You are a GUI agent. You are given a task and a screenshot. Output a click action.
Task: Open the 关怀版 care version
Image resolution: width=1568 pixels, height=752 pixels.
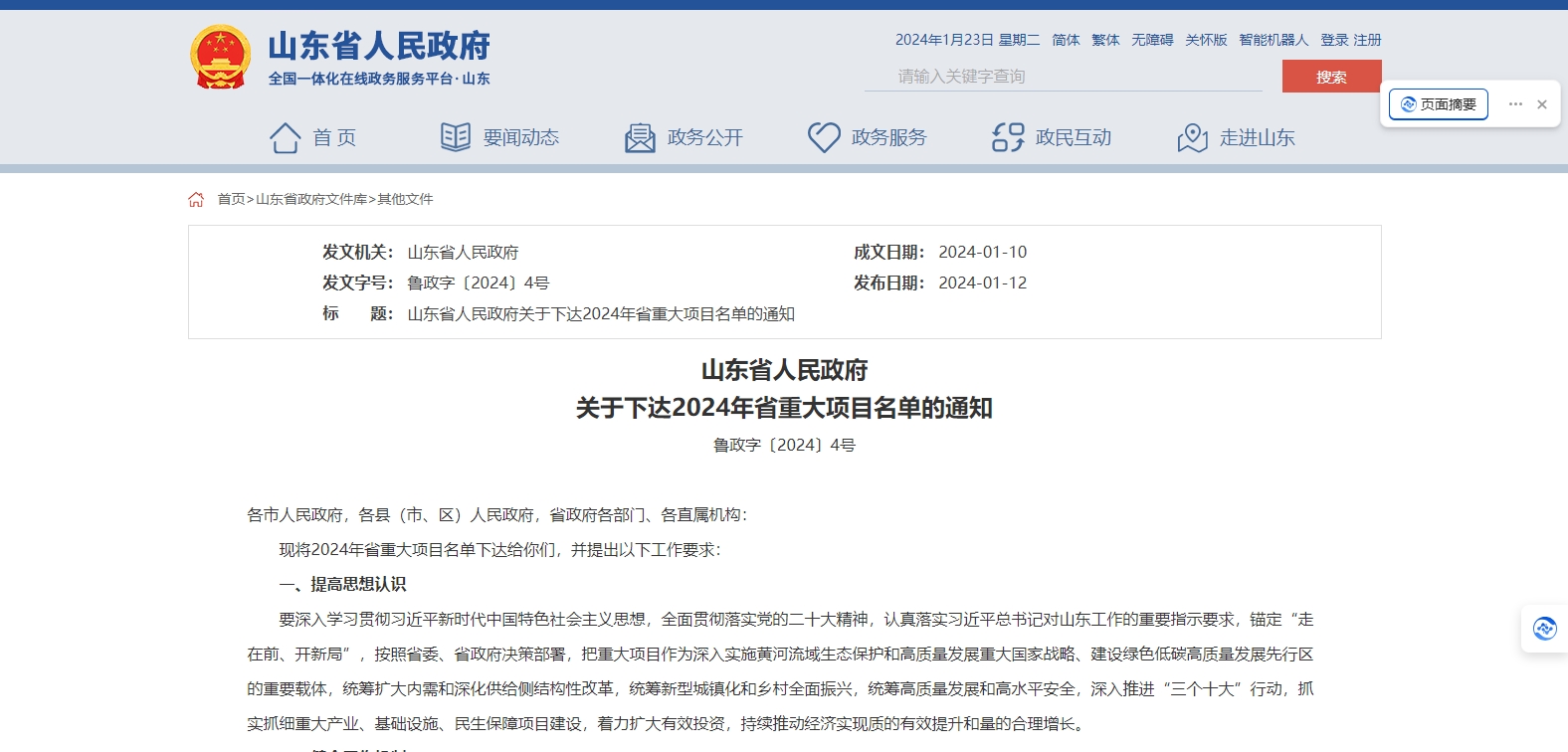[x=1206, y=40]
